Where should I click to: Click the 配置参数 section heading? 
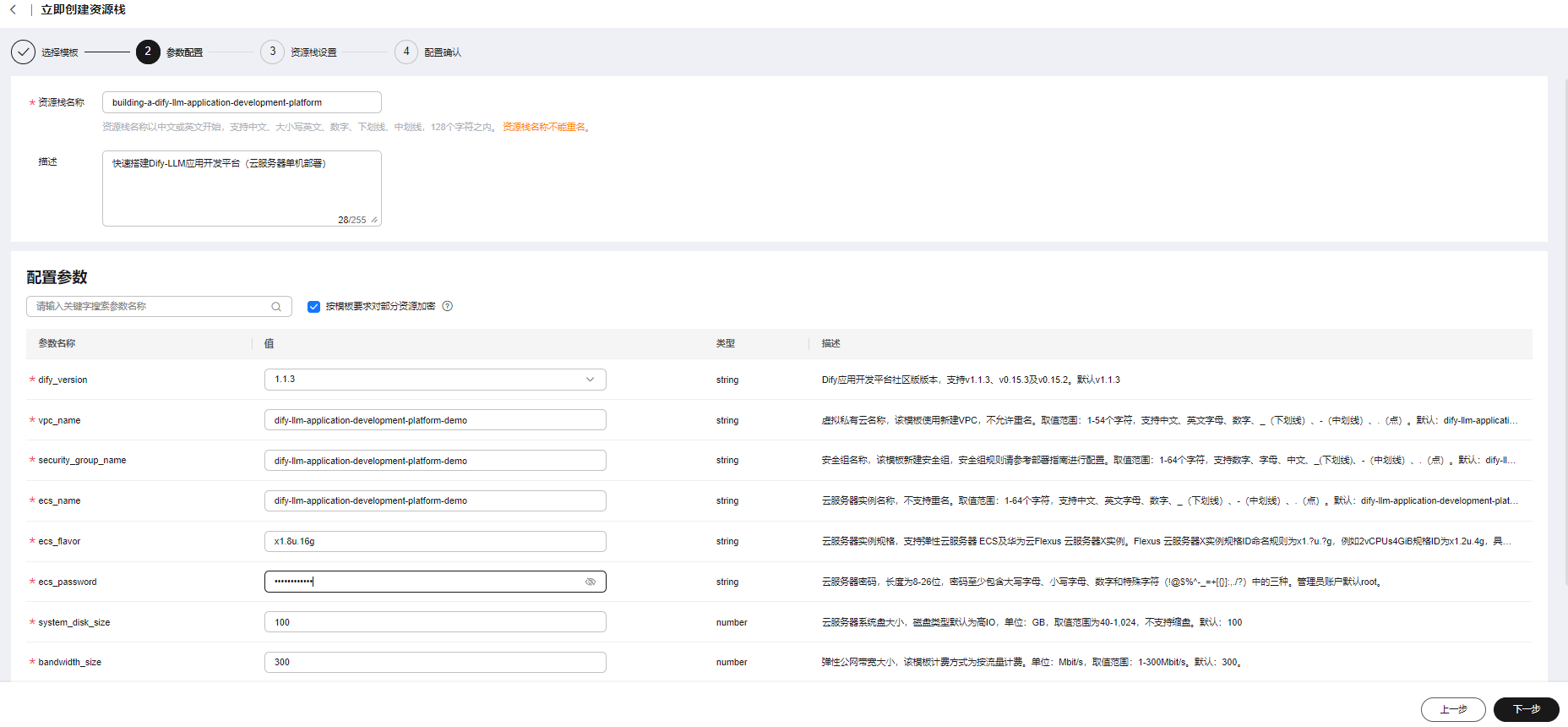tap(57, 277)
